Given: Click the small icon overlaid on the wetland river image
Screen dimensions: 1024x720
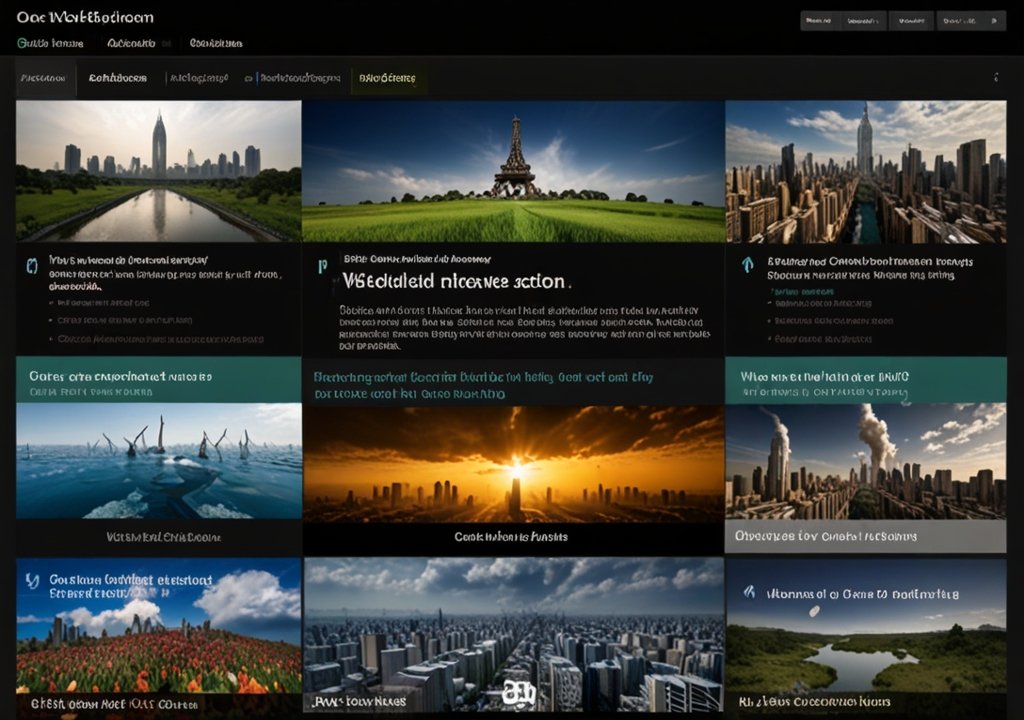Looking at the screenshot, I should 750,593.
